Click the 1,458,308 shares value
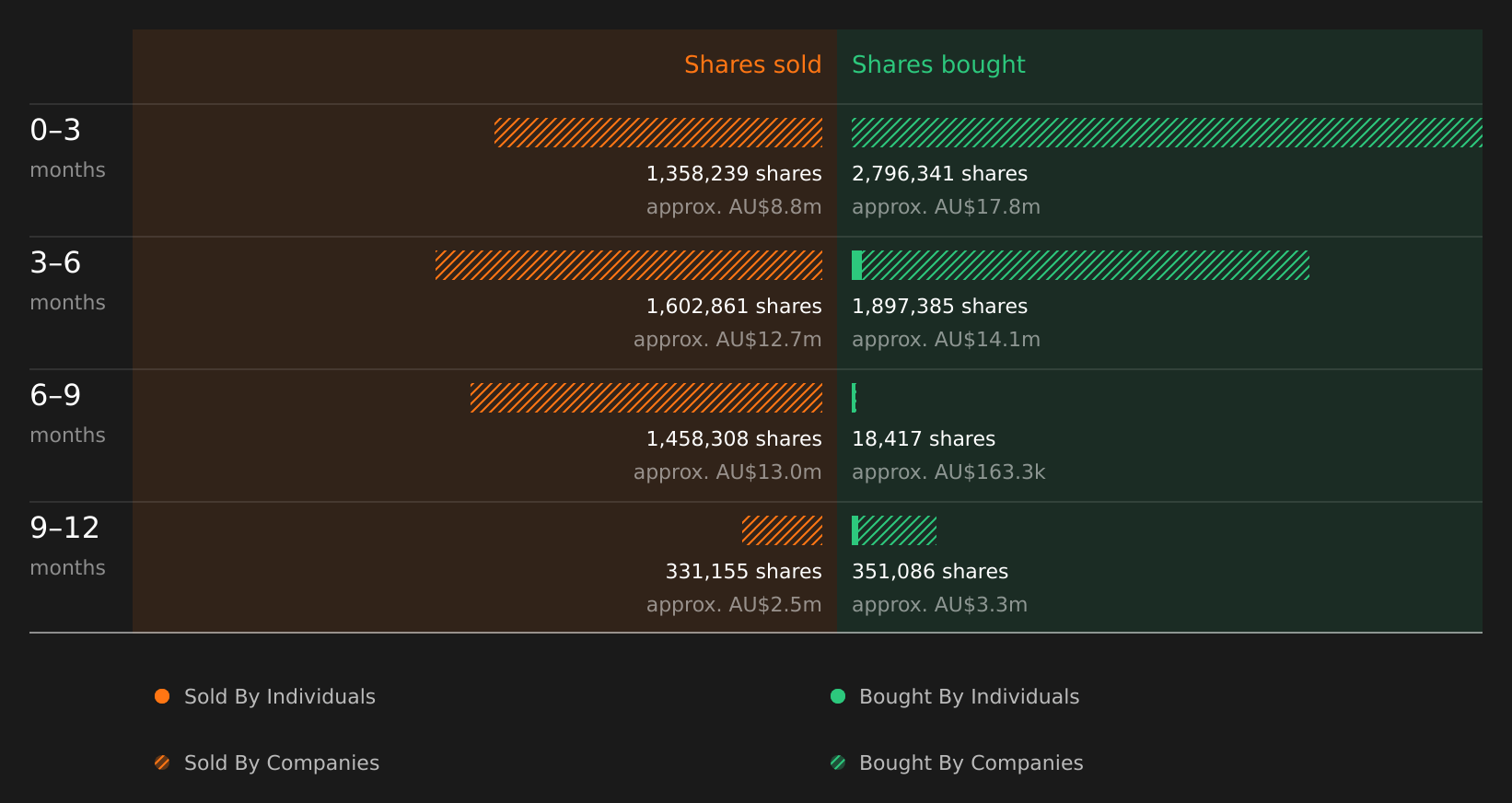 pos(734,439)
